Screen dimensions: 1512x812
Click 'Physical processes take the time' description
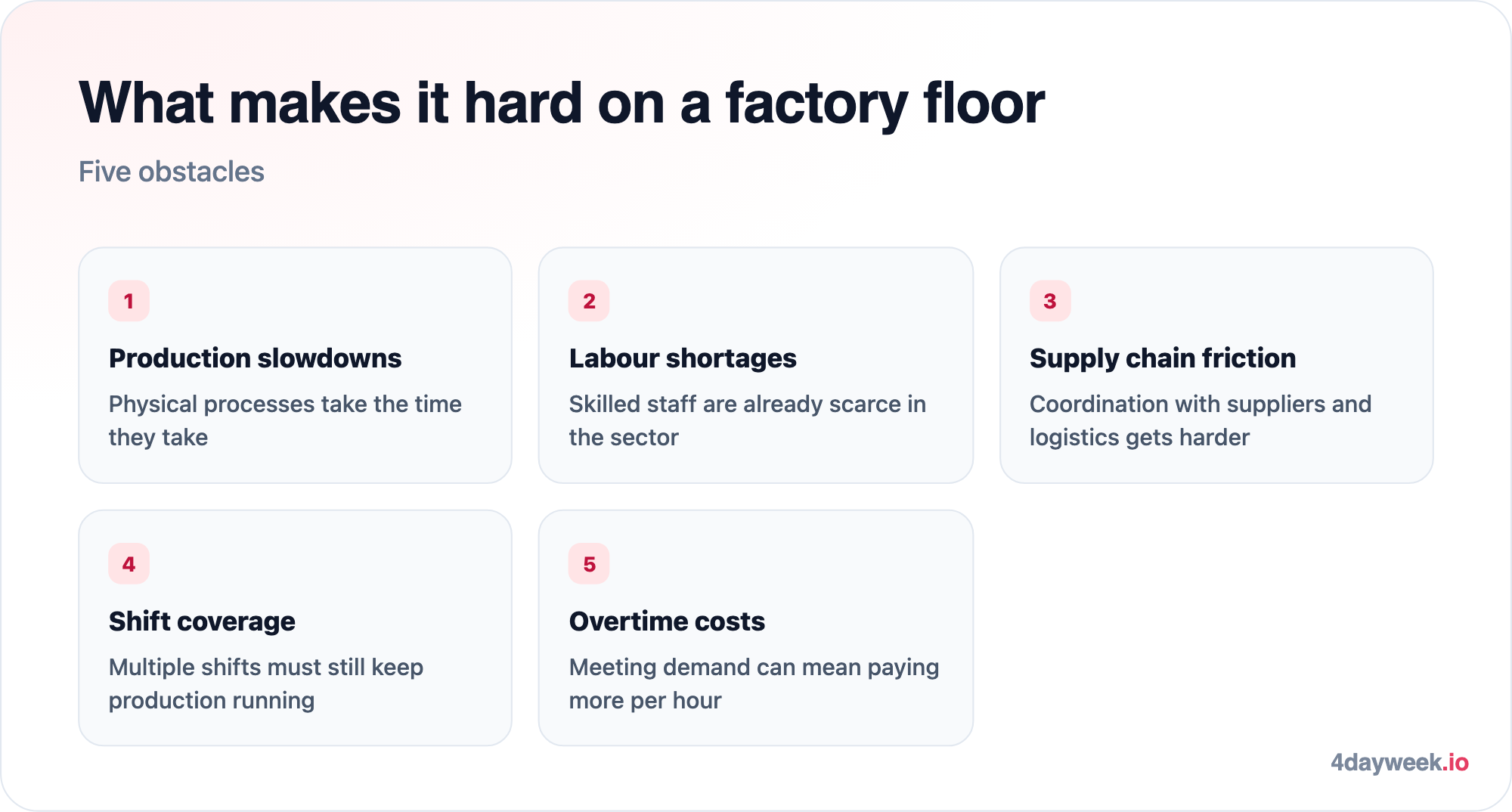tap(285, 404)
